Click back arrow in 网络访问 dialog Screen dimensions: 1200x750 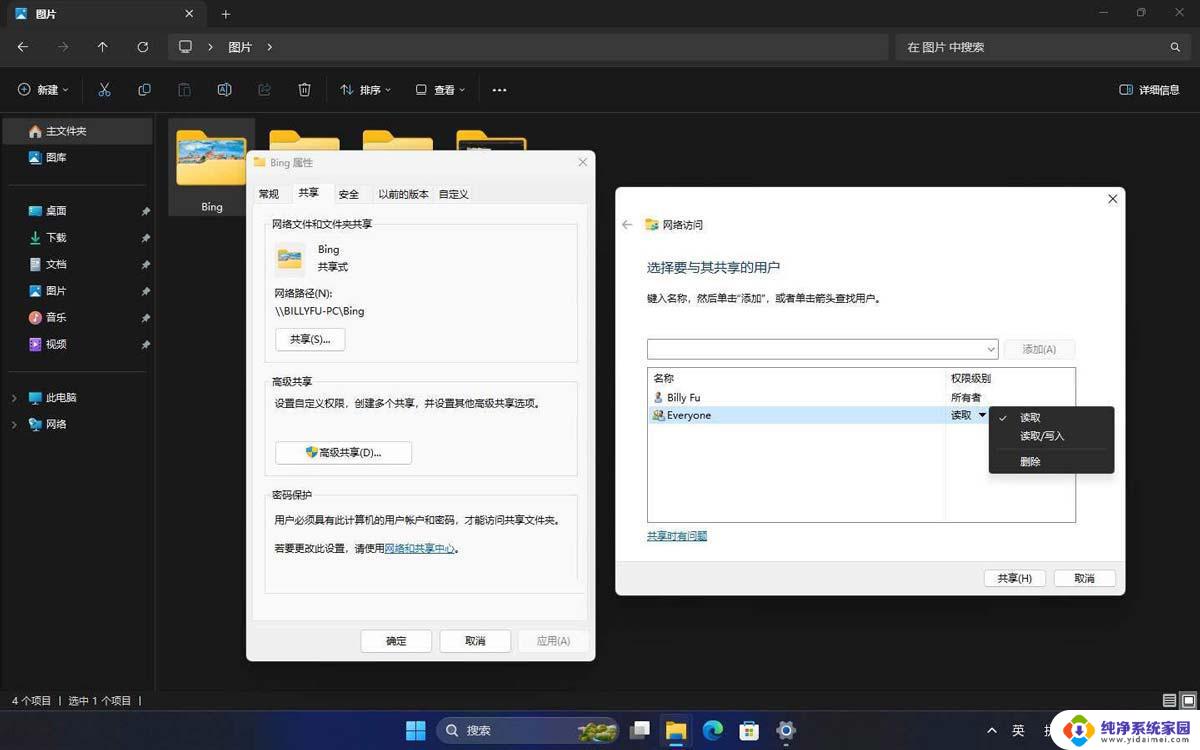coord(627,225)
